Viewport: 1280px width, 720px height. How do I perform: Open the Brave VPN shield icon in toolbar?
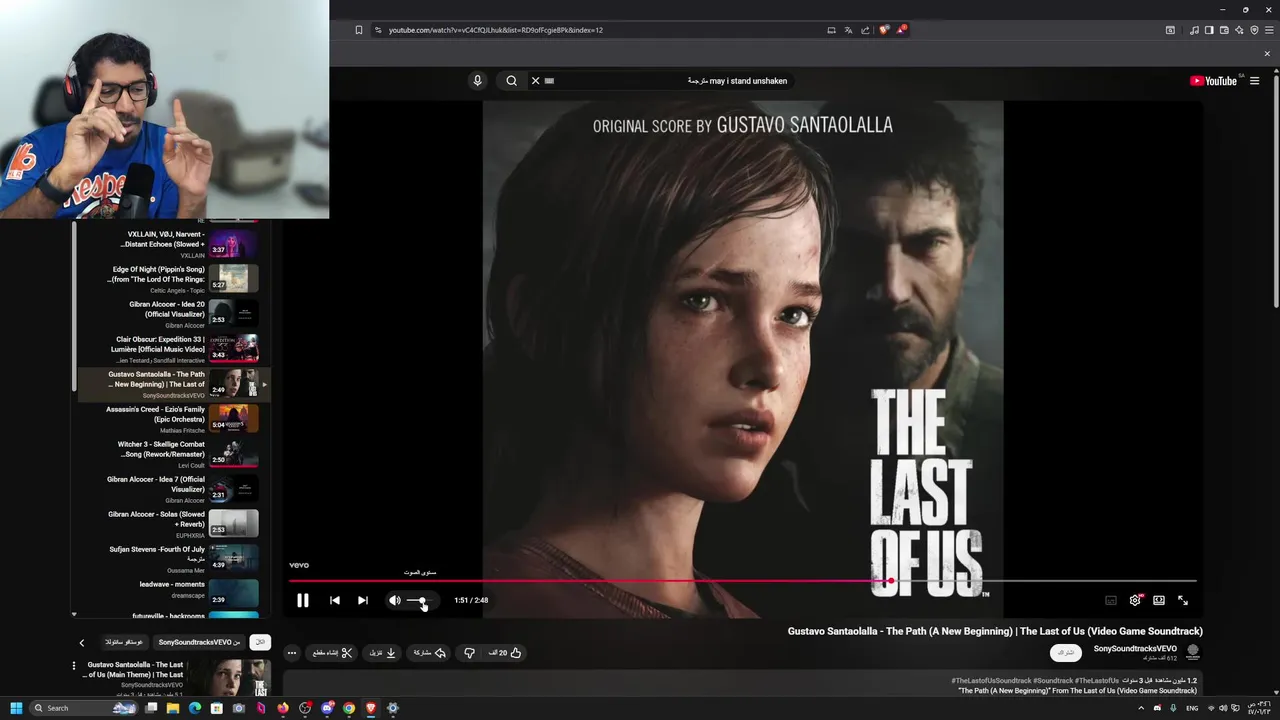1254,30
